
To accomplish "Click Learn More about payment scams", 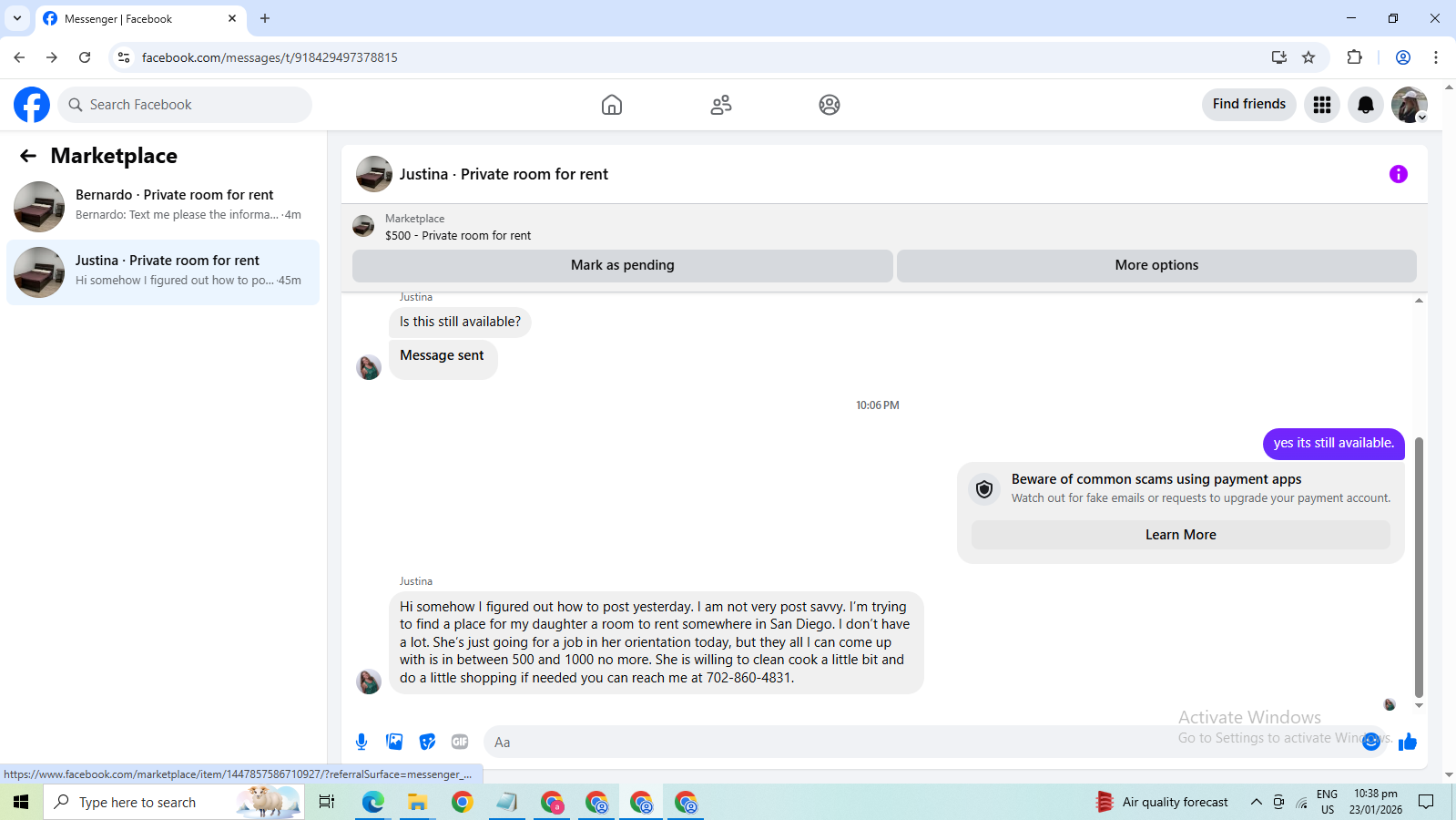I will pyautogui.click(x=1181, y=535).
